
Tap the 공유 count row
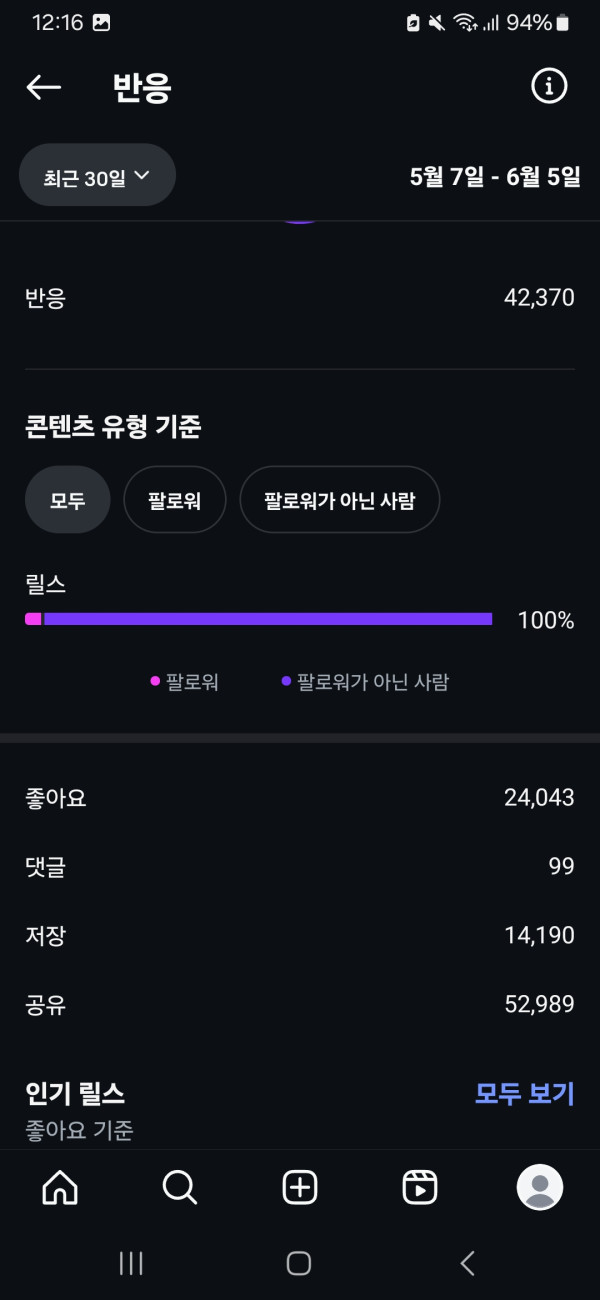click(300, 1005)
